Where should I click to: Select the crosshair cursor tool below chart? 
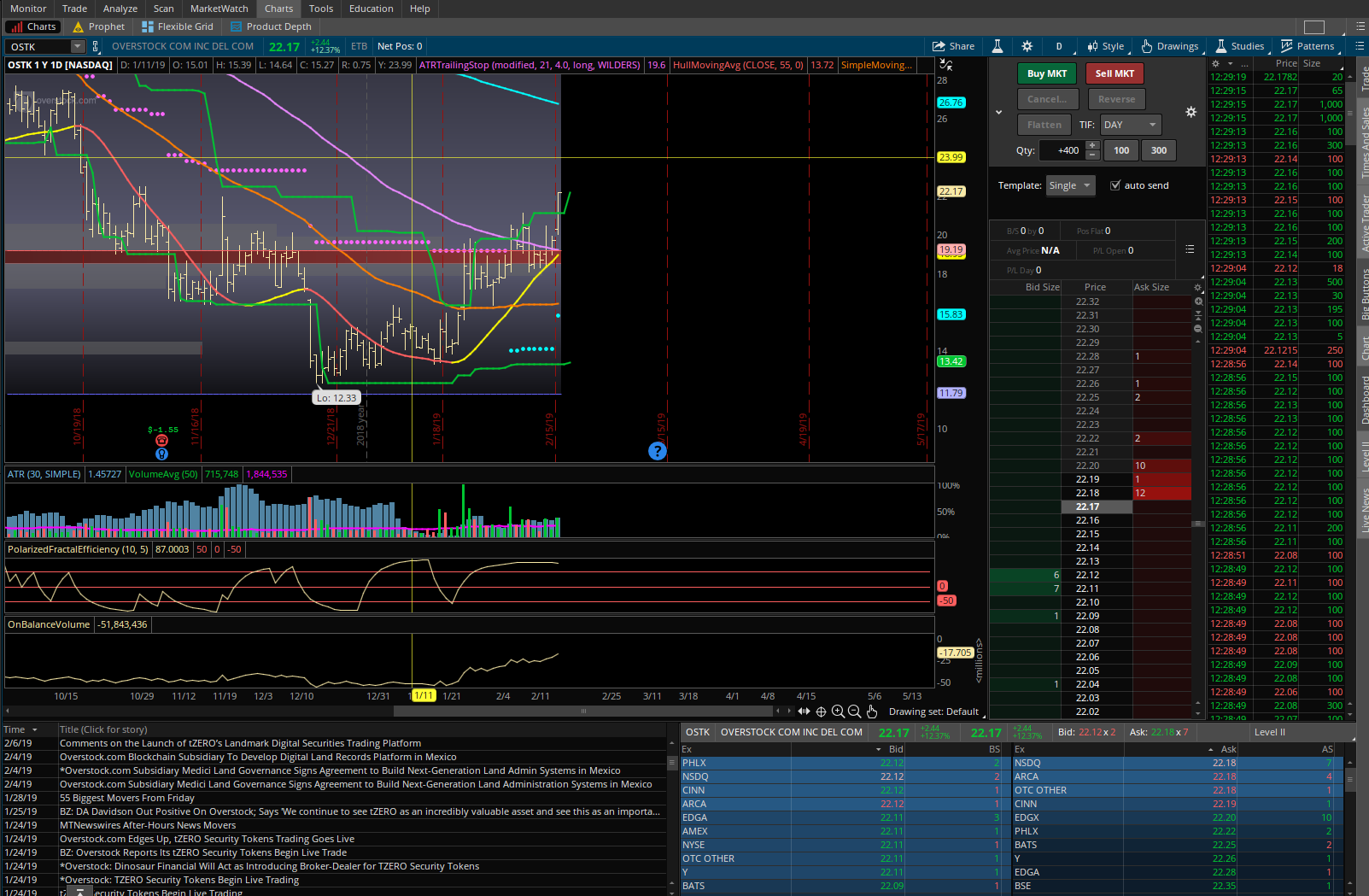click(x=821, y=712)
